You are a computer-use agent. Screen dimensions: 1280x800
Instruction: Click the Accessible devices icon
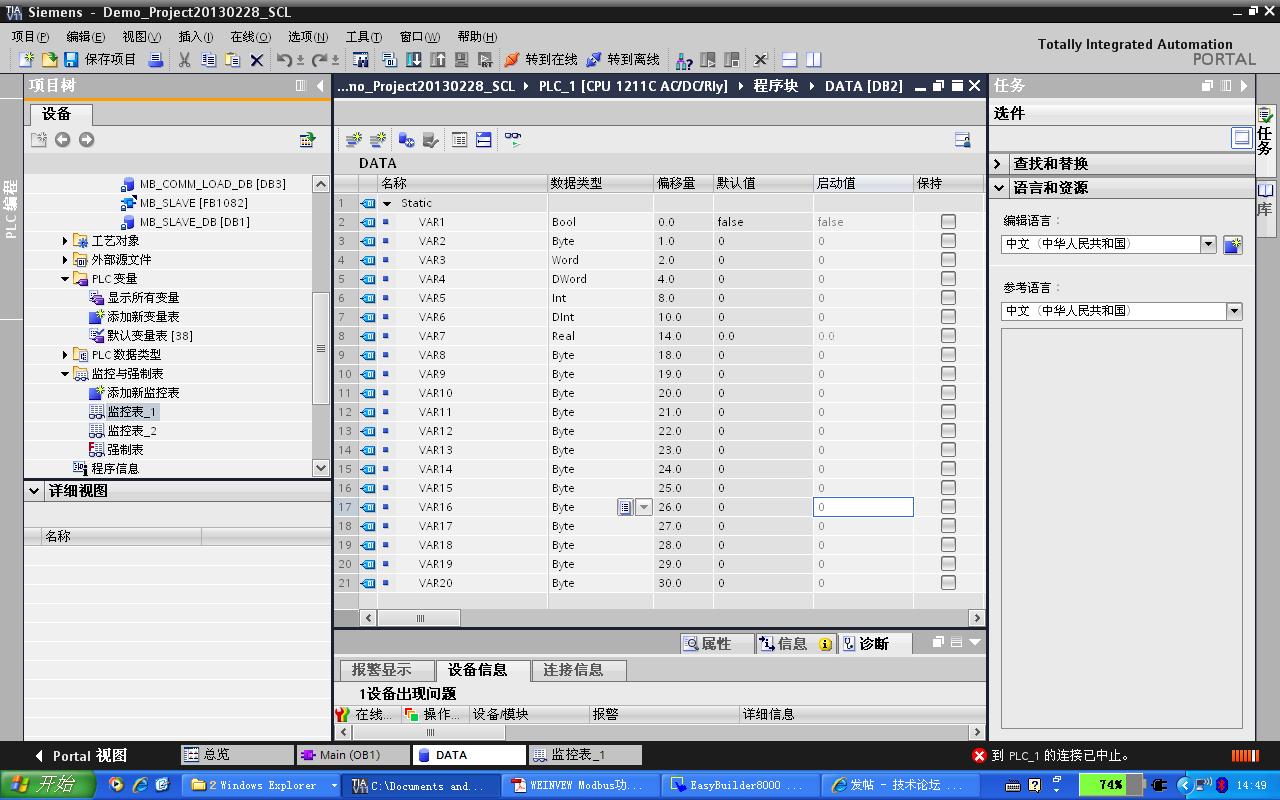684,60
